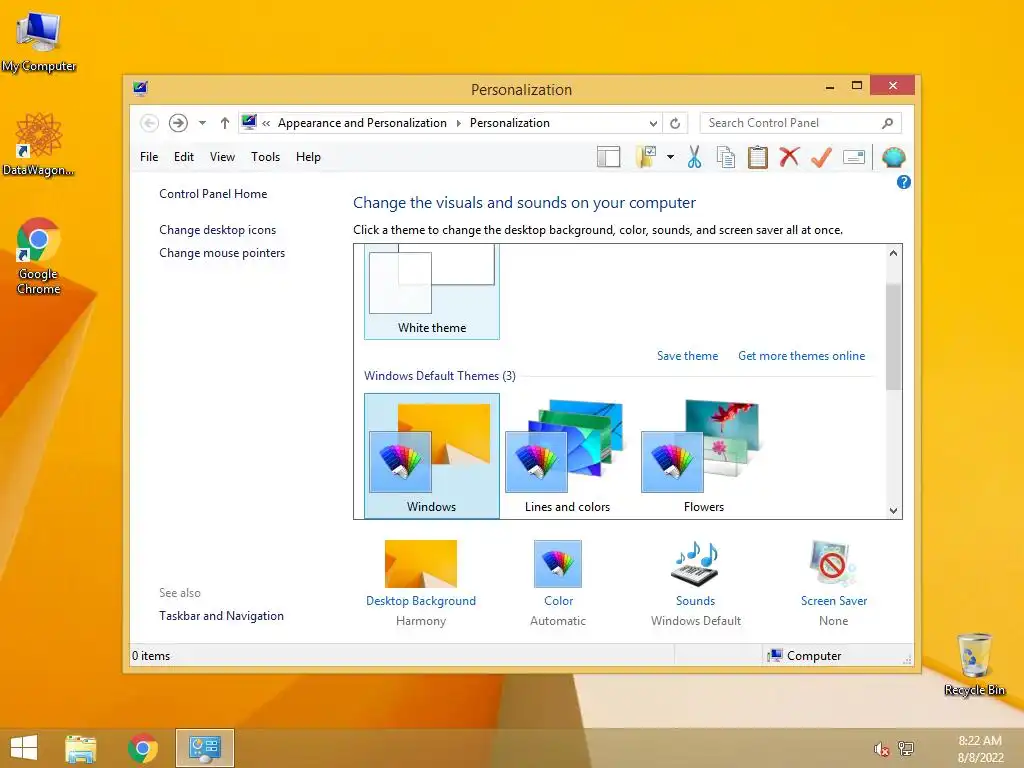Open the Edit menu
Image resolution: width=1024 pixels, height=768 pixels.
[x=184, y=157]
